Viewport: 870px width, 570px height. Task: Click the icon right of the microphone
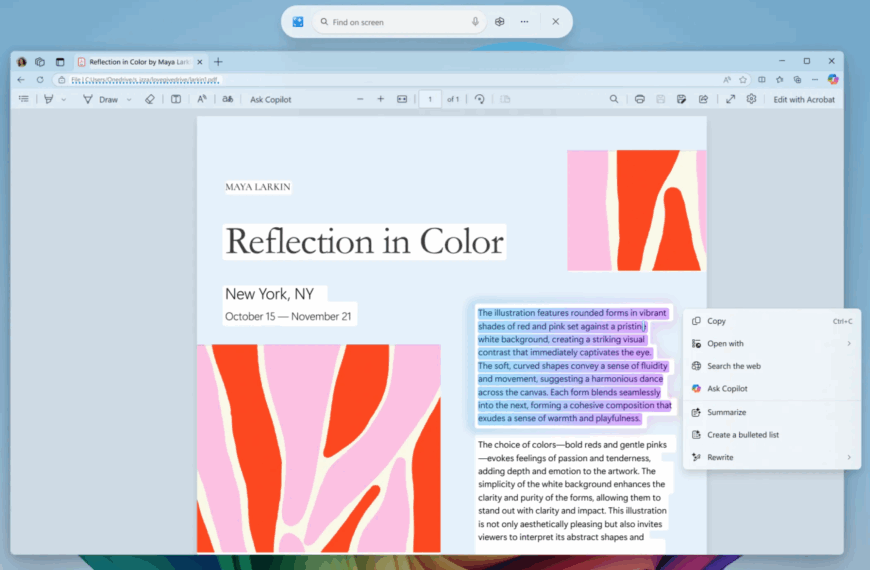[x=499, y=22]
